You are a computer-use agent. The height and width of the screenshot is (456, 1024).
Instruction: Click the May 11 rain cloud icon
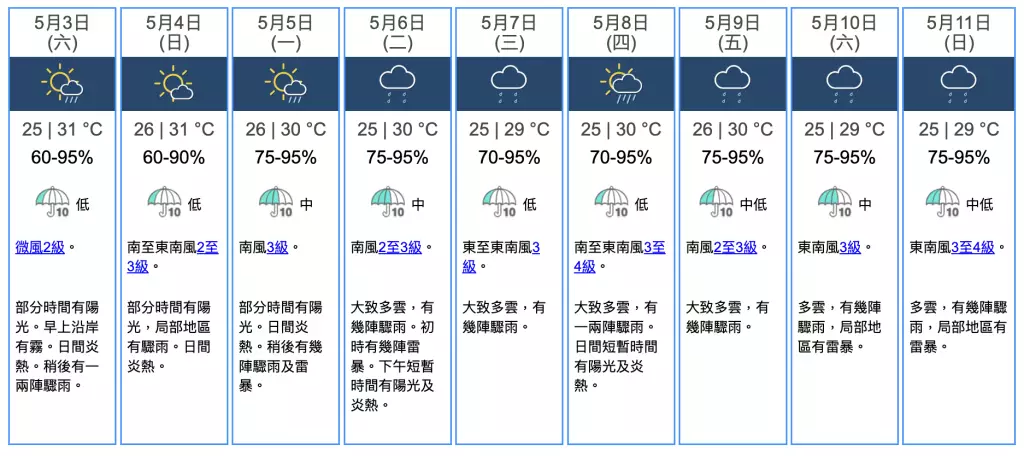click(958, 85)
